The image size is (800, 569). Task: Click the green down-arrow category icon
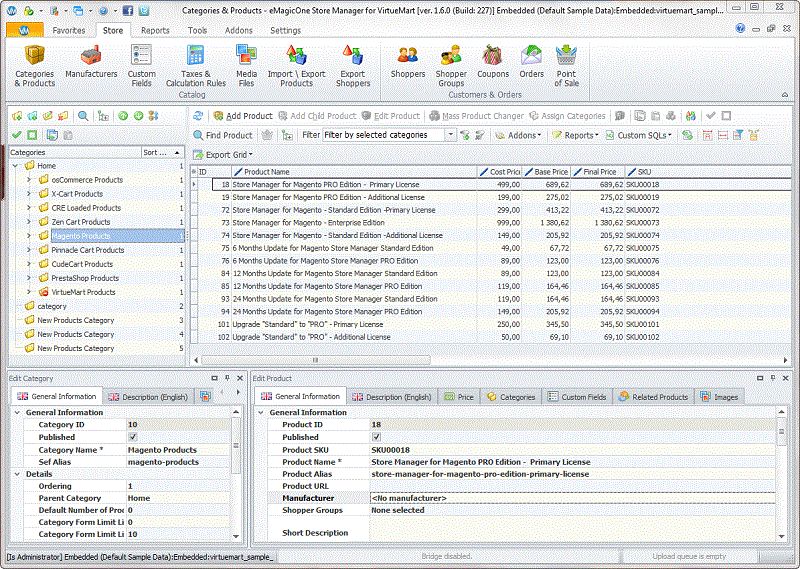click(x=138, y=116)
